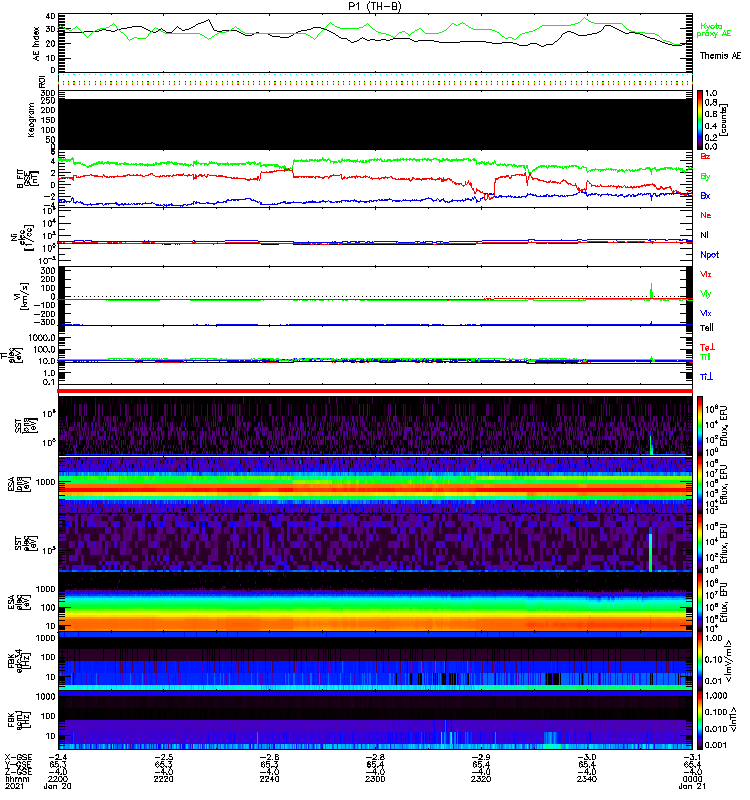
Task: Click the ESA electrons energy spectrogram
Action: coord(375,602)
